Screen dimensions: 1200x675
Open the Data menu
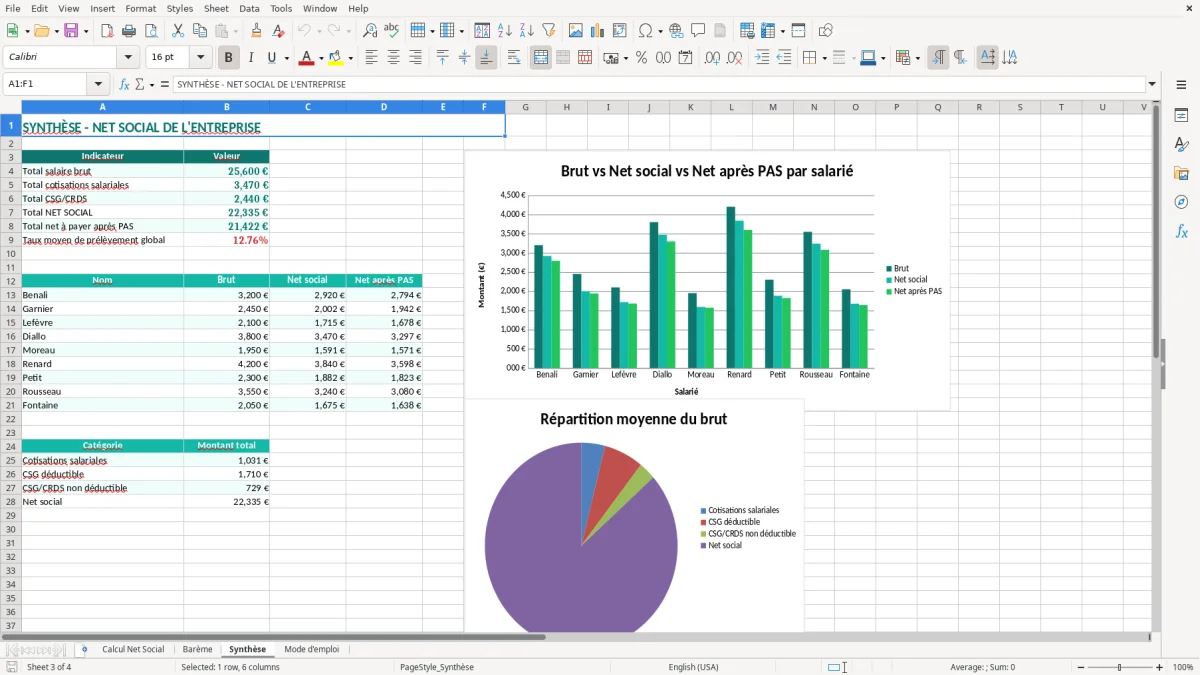click(249, 8)
